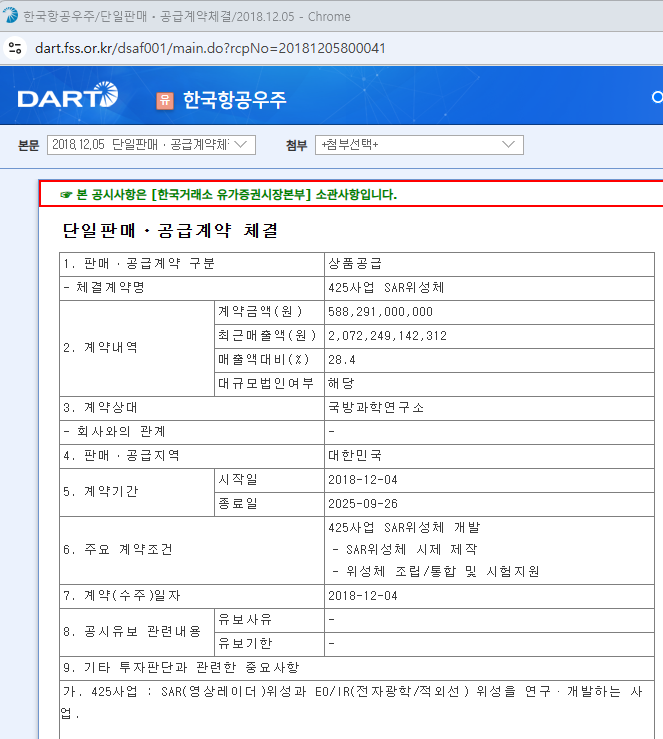The image size is (663, 739).
Task: Click the 3. 계약상대 label
Action: tap(100, 408)
